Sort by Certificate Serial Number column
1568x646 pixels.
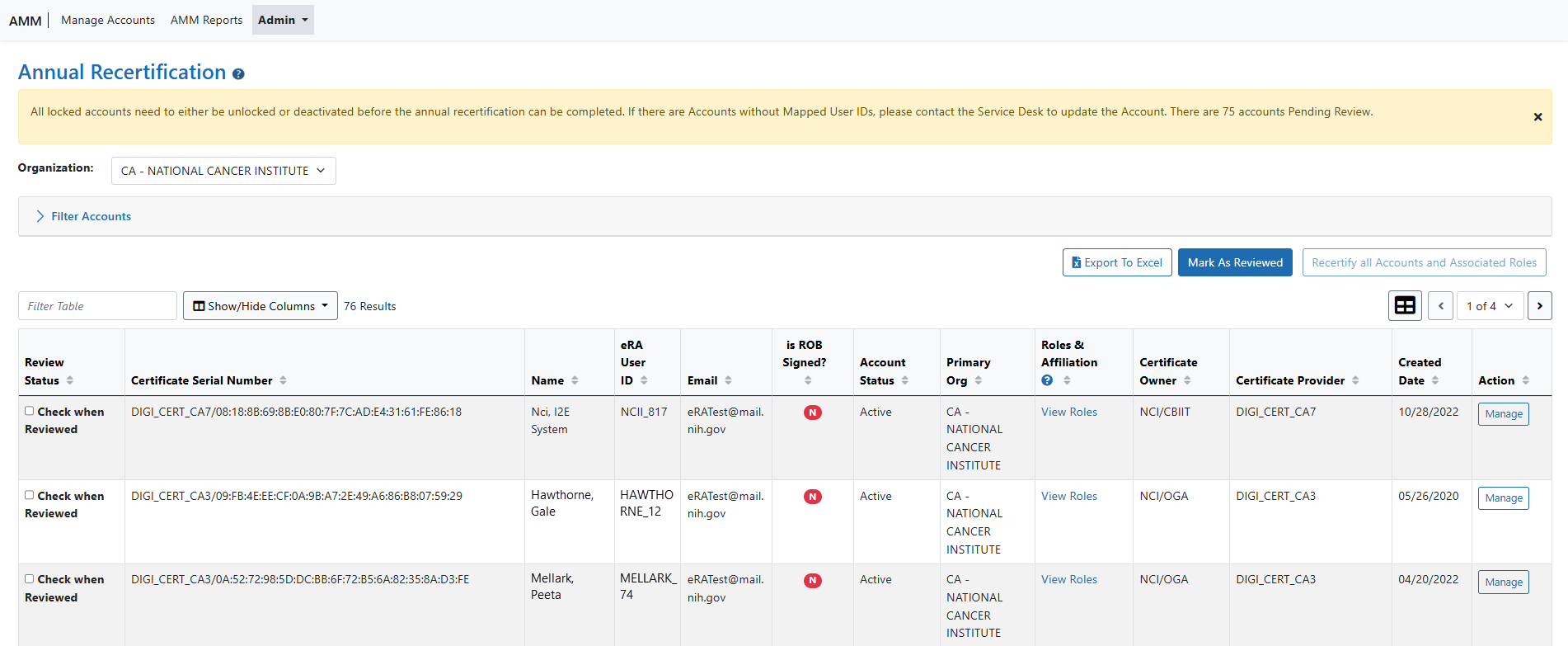coord(283,380)
